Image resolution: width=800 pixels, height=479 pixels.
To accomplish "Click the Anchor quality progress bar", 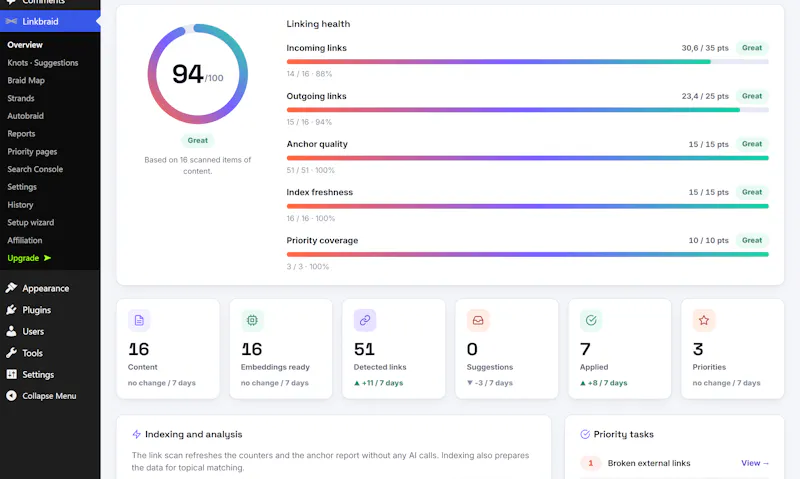I will [x=528, y=158].
